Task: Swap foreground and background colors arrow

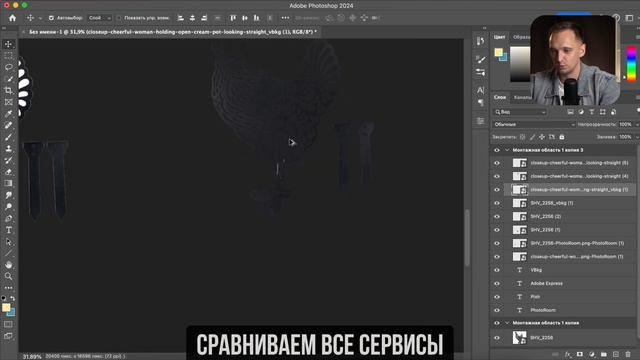Action: [13, 298]
